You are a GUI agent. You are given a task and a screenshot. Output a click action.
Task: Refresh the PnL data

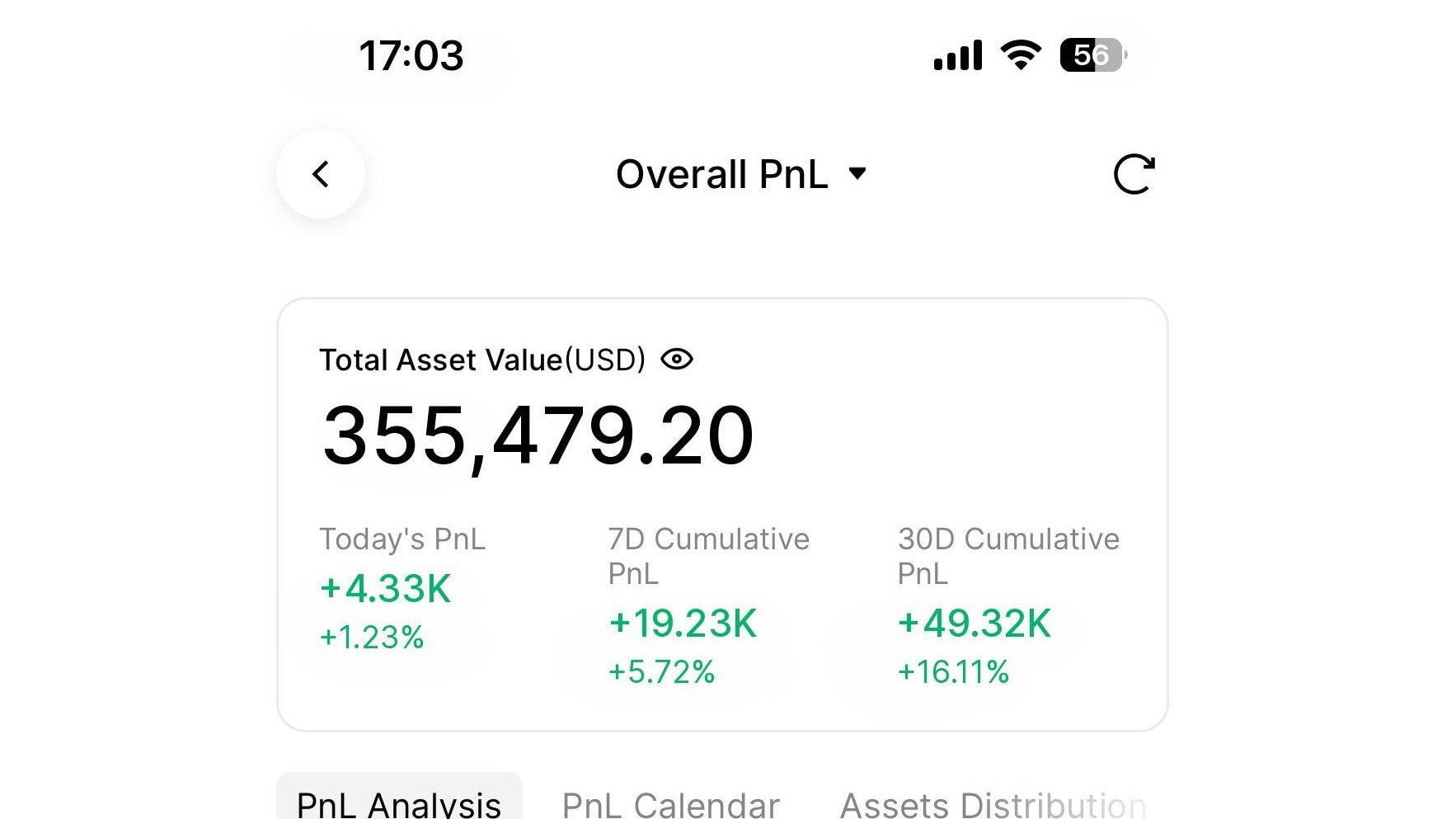(1134, 174)
